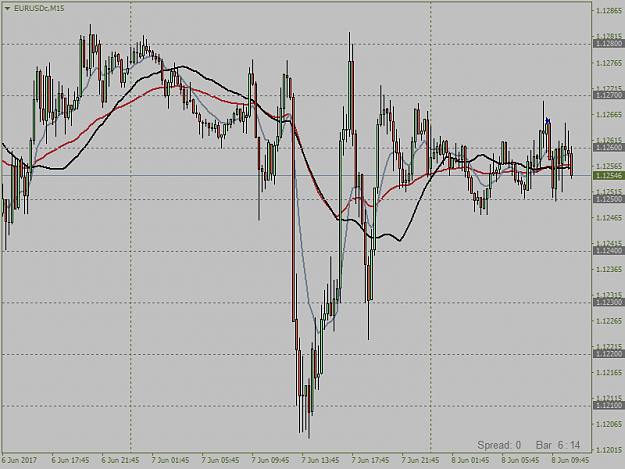Click the 1.12265 price scale value
Viewport: 625px width, 469px height.
609,321
